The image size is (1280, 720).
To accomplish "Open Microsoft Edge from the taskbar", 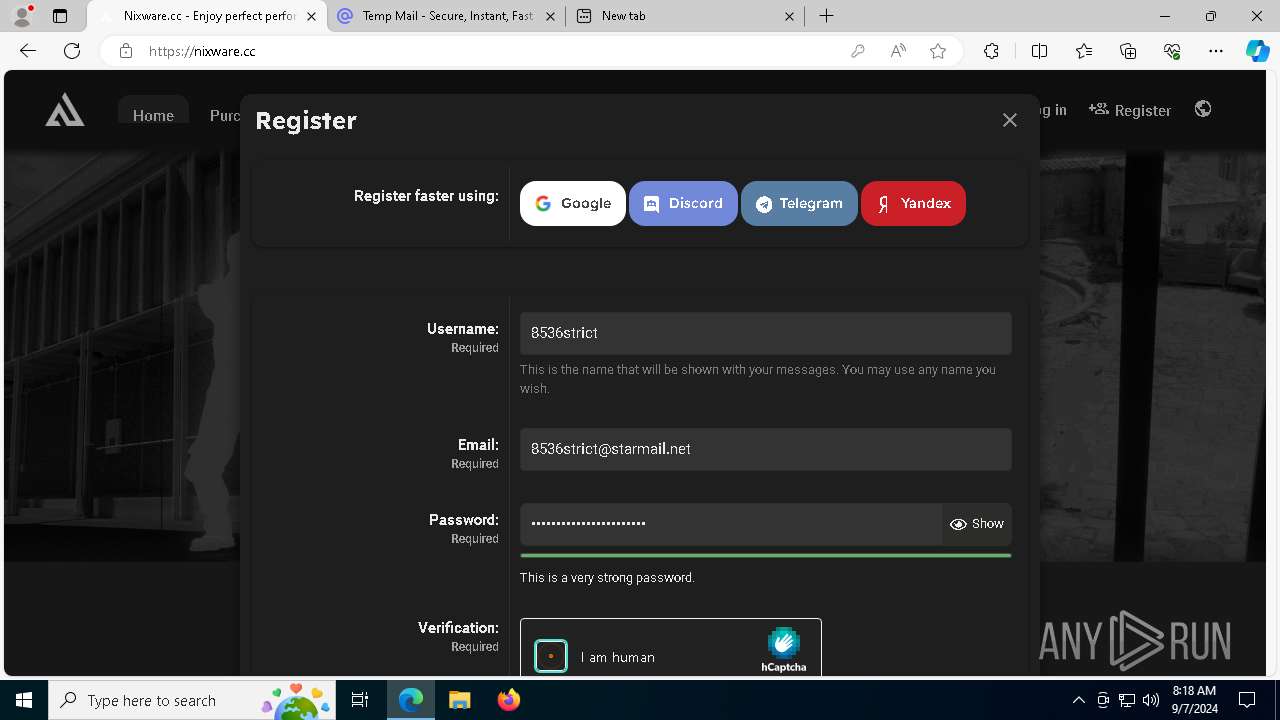I will [411, 700].
